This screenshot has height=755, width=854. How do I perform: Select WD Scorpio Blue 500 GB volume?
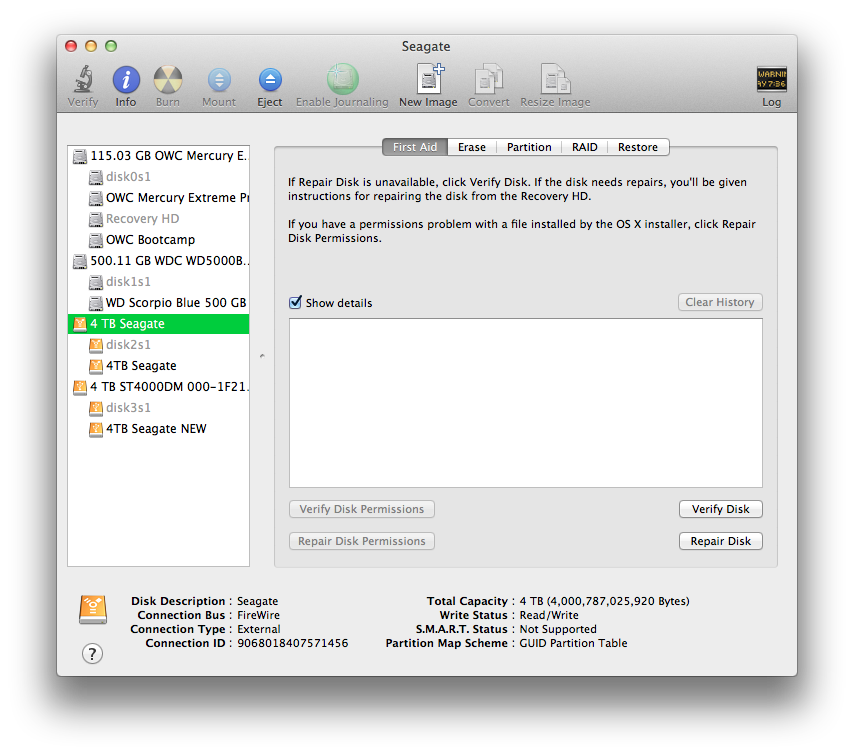(158, 303)
